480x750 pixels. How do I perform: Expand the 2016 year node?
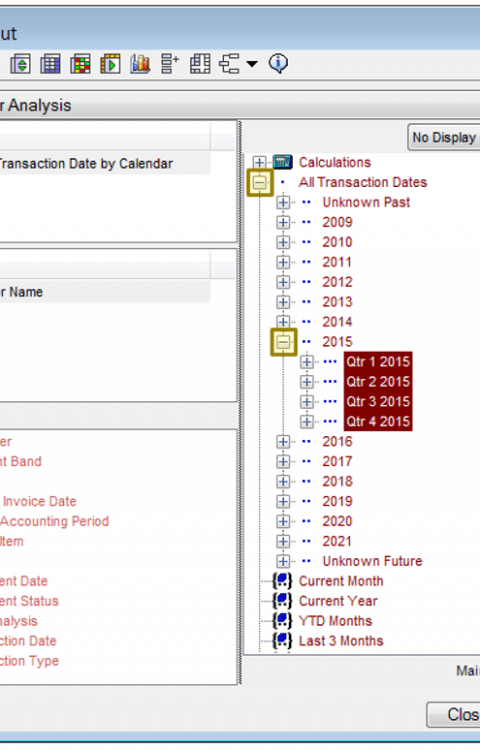click(x=283, y=441)
